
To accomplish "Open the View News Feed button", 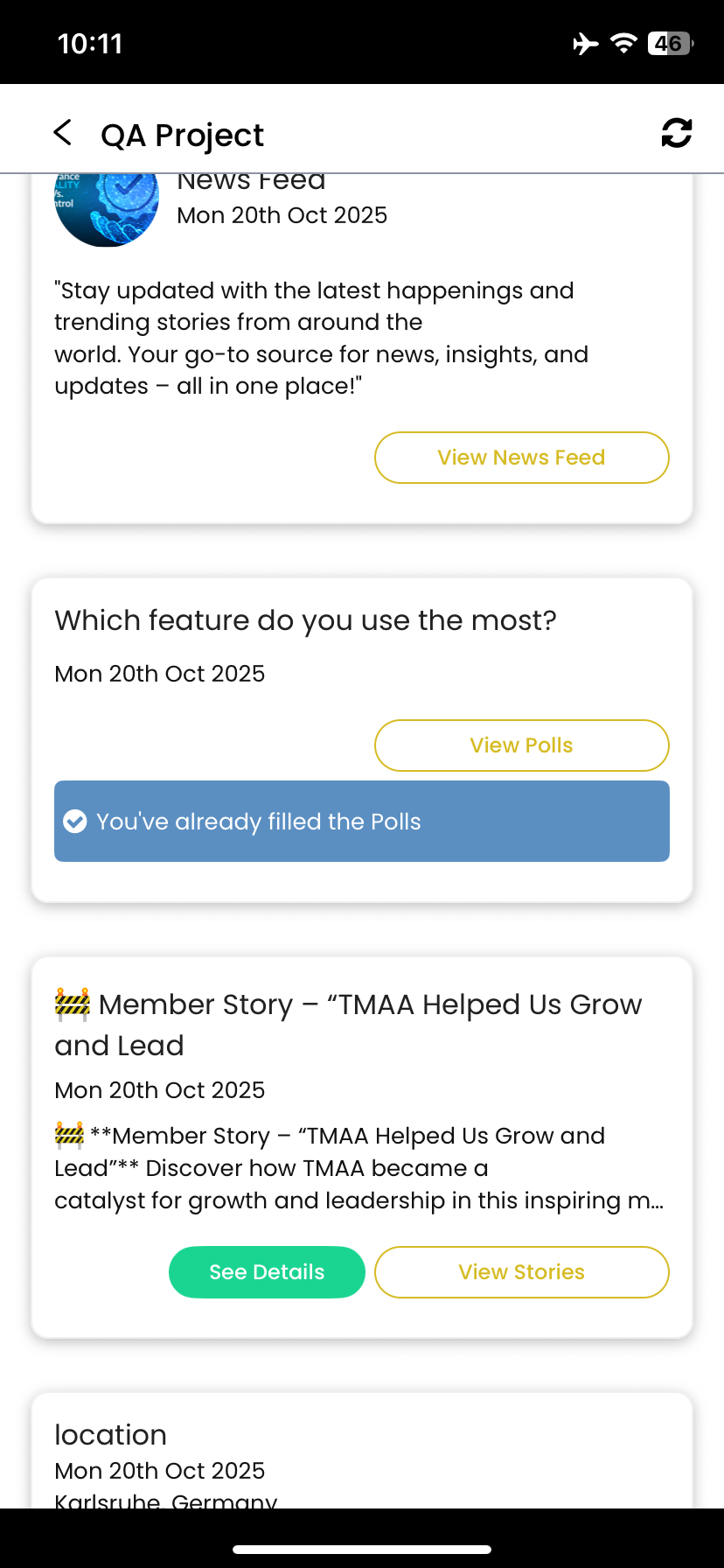I will 521,458.
